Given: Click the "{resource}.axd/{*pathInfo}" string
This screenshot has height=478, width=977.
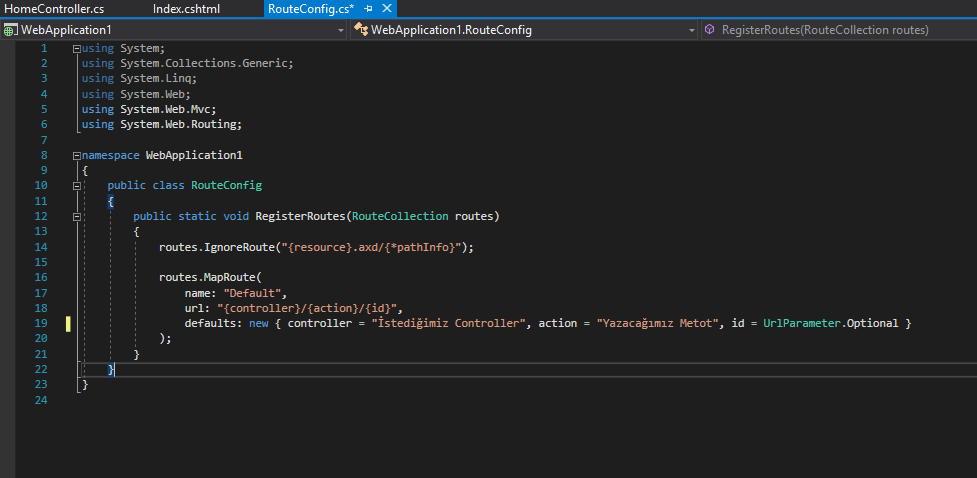Looking at the screenshot, I should tap(371, 247).
